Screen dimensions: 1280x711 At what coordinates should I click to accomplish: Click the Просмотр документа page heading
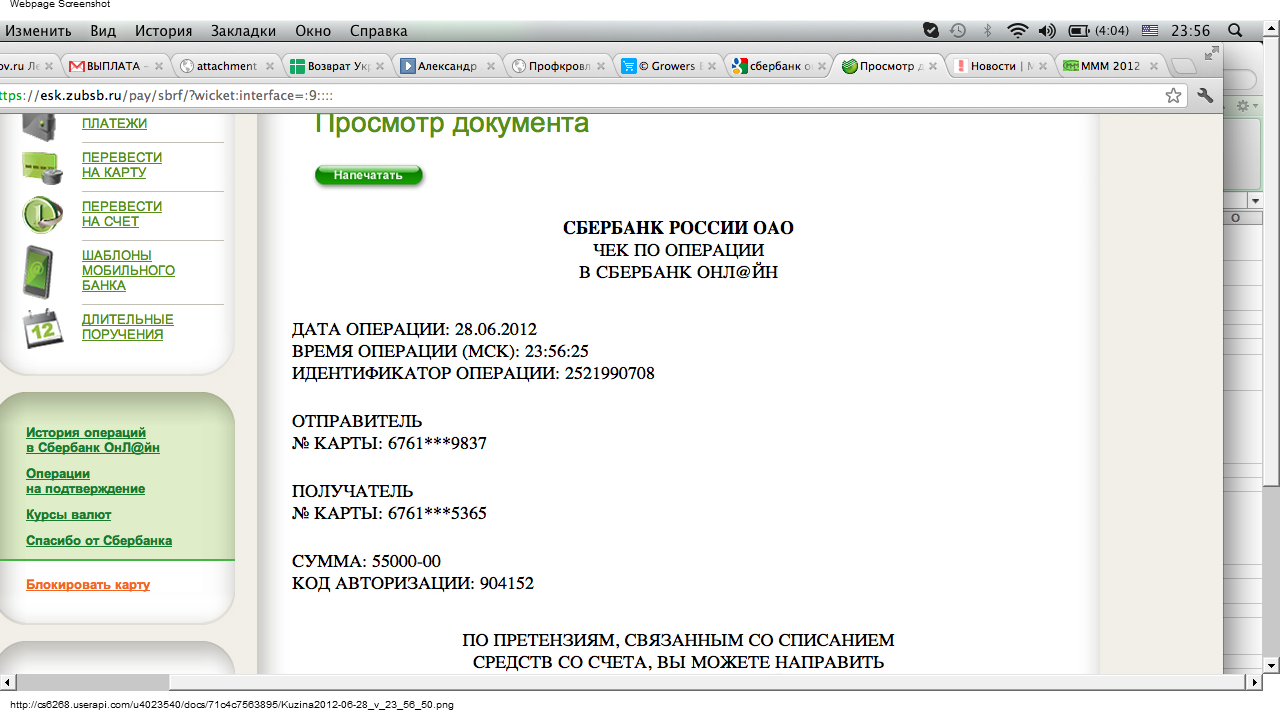coord(452,124)
